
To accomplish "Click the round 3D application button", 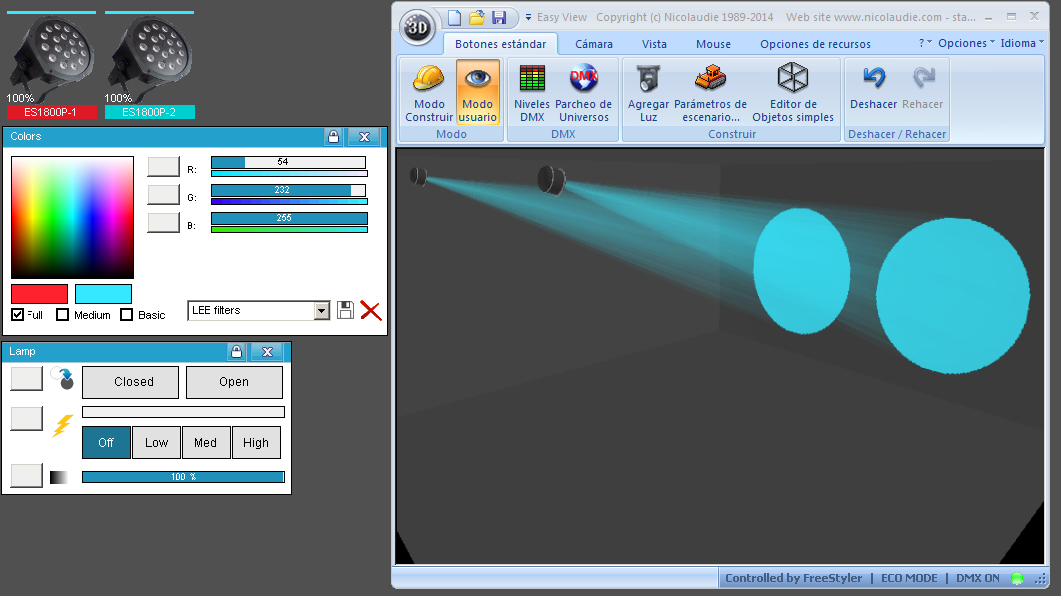I will [x=417, y=27].
